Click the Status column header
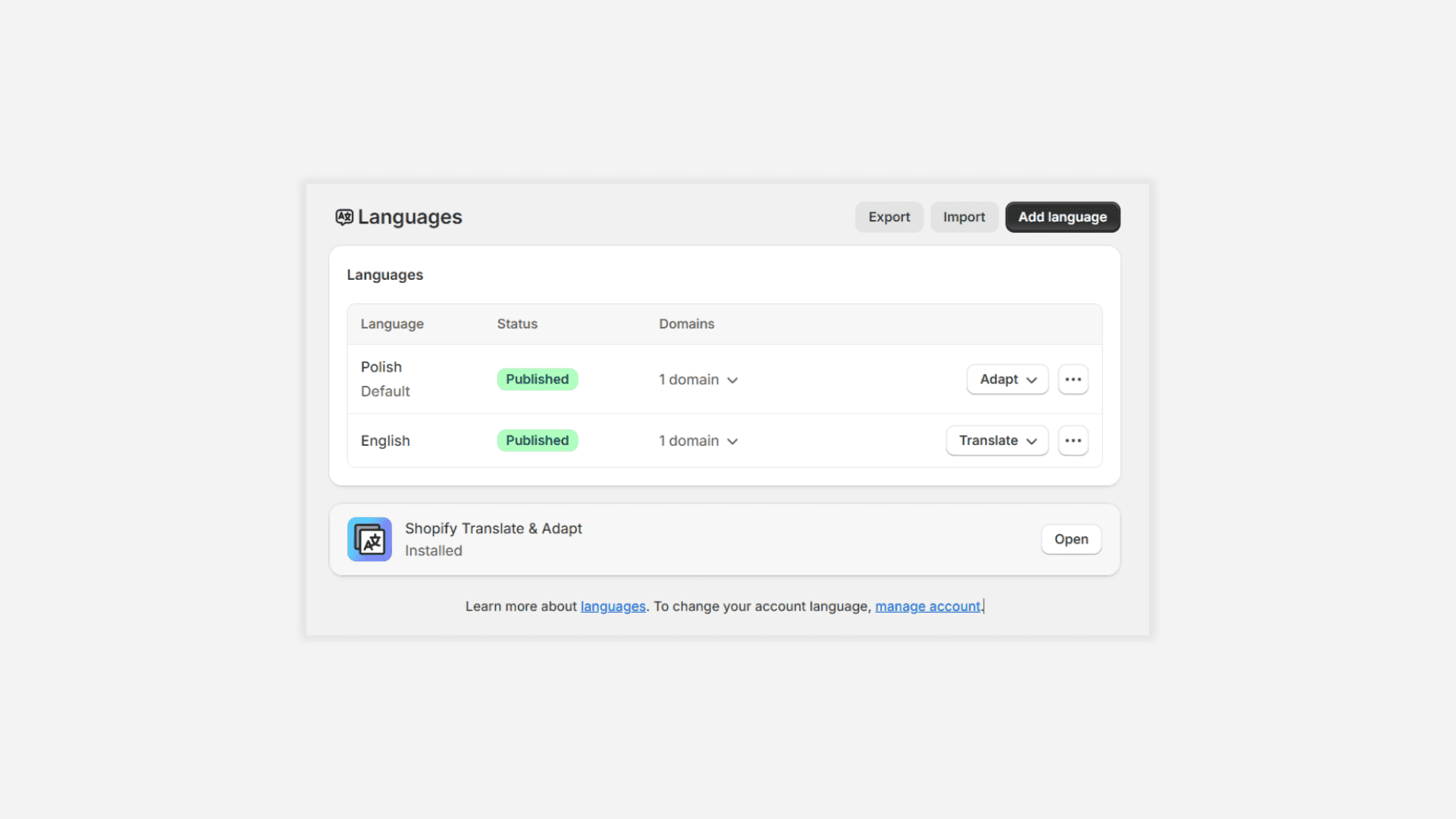Viewport: 1456px width, 819px height. point(517,324)
